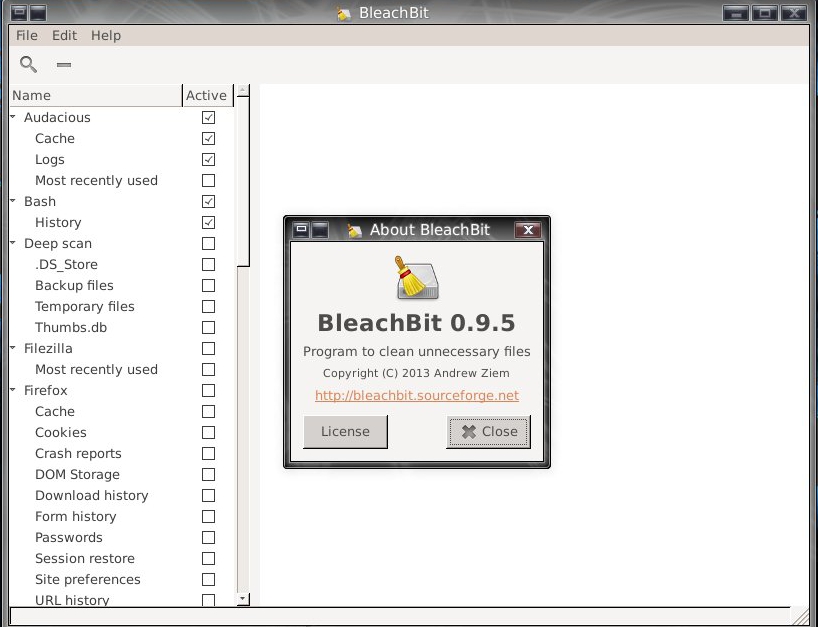Collapse the Audacious tree group

pos(14,117)
